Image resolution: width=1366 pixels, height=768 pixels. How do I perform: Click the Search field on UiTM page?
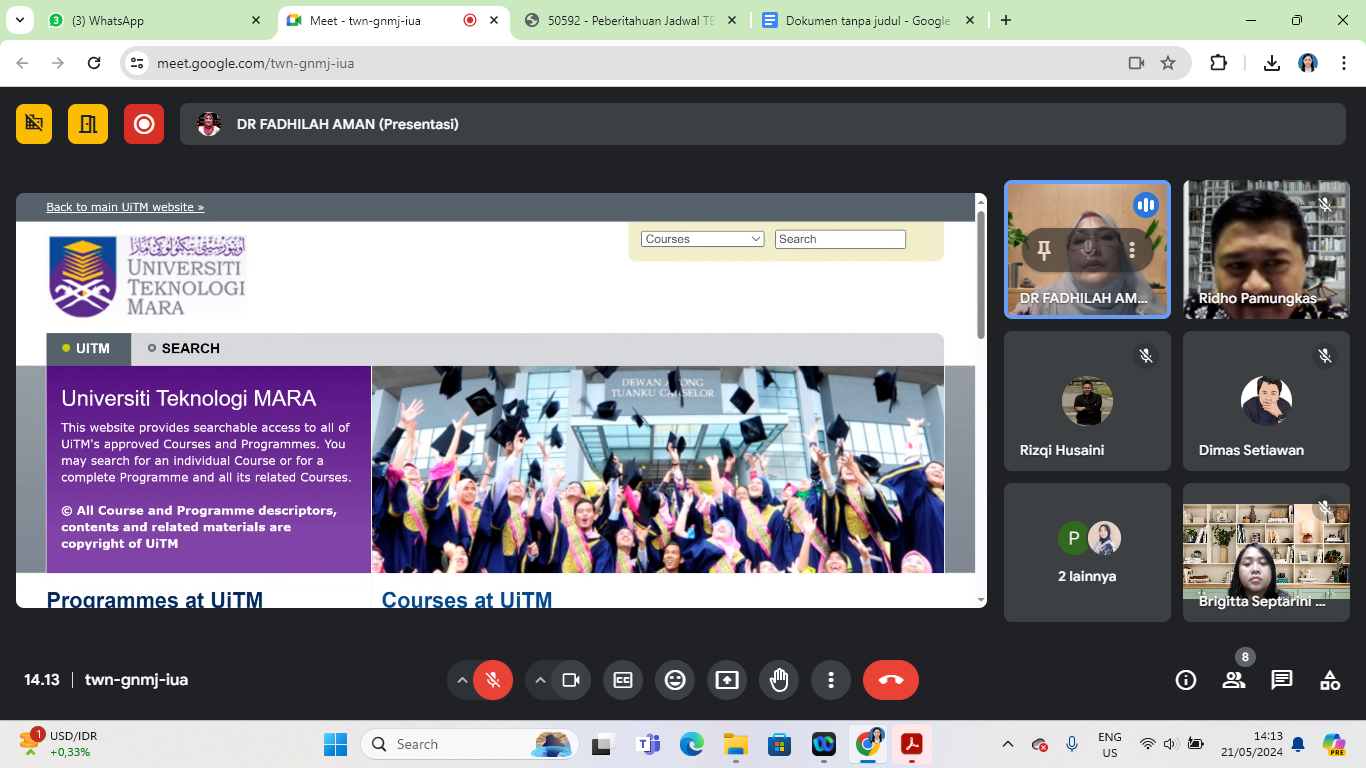(840, 239)
